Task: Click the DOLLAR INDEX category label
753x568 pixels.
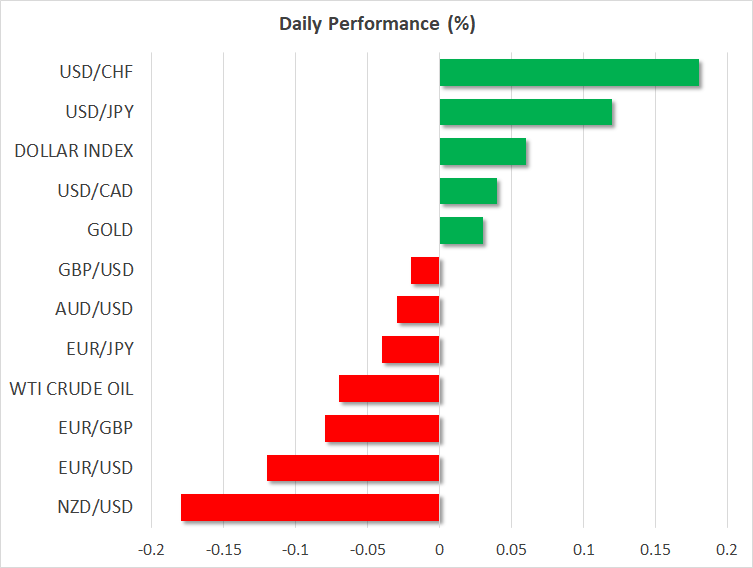Action: pyautogui.click(x=74, y=152)
